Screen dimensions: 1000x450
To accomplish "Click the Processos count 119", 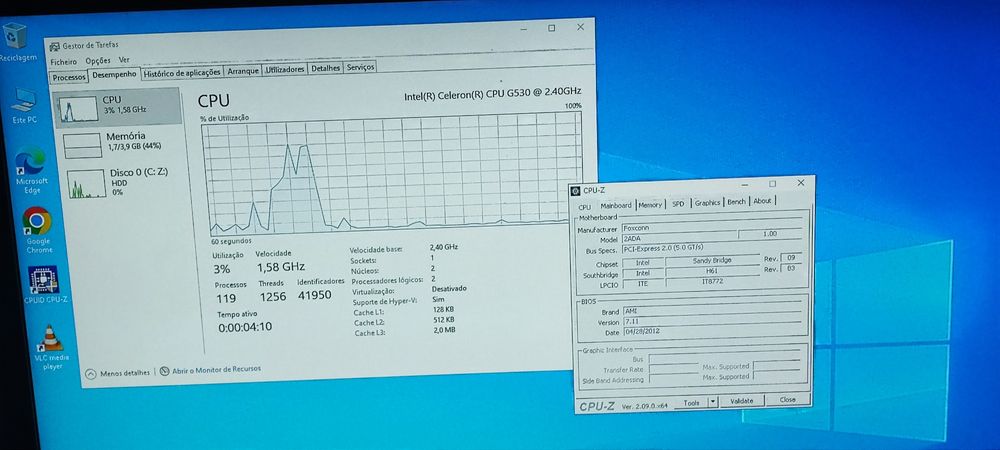I will (x=226, y=298).
